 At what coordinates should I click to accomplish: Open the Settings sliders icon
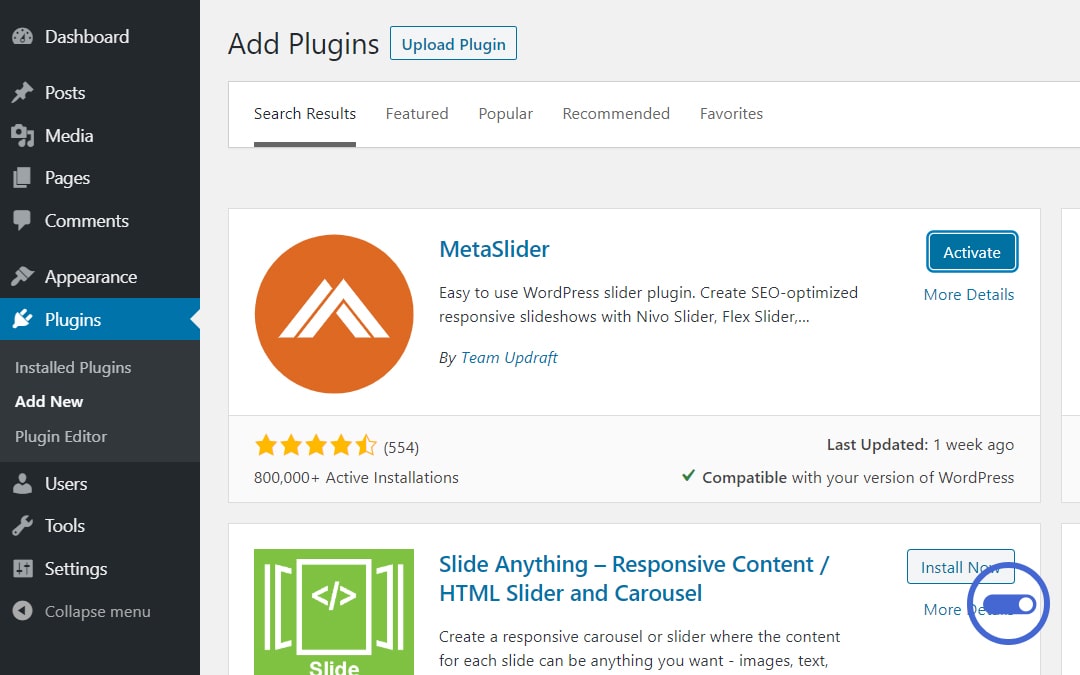(x=22, y=568)
